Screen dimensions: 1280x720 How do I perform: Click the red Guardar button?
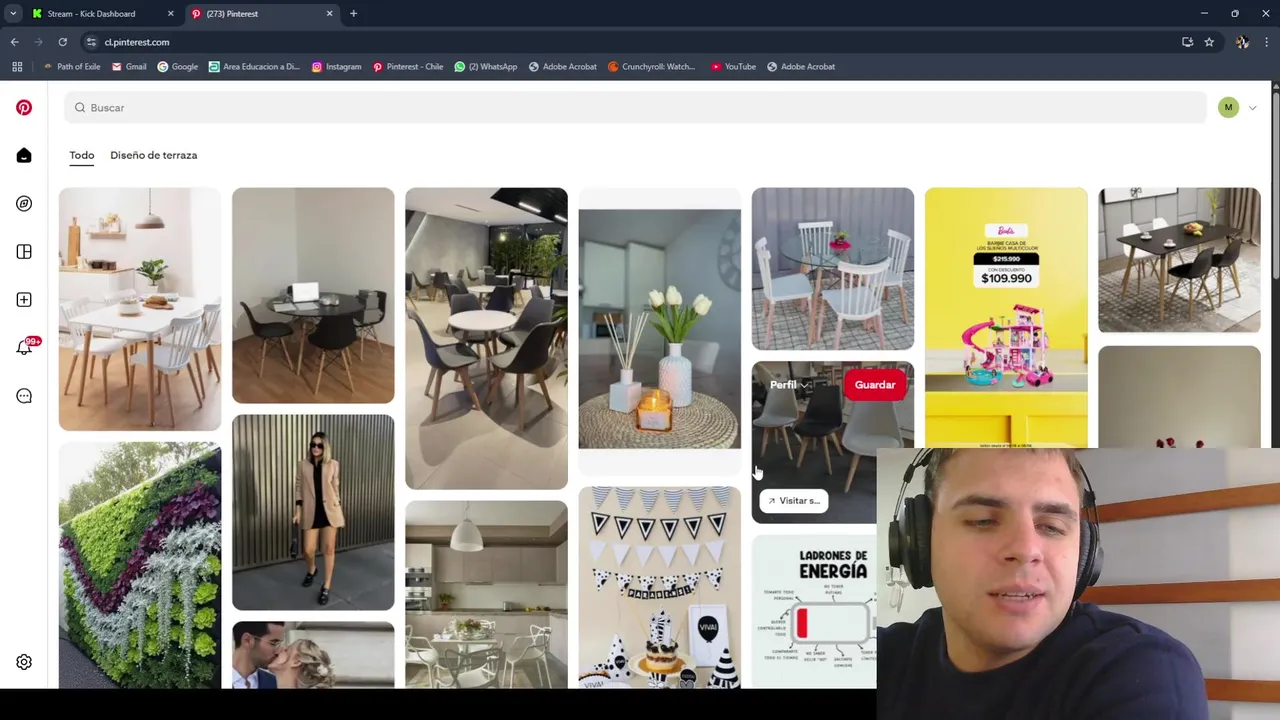[875, 385]
